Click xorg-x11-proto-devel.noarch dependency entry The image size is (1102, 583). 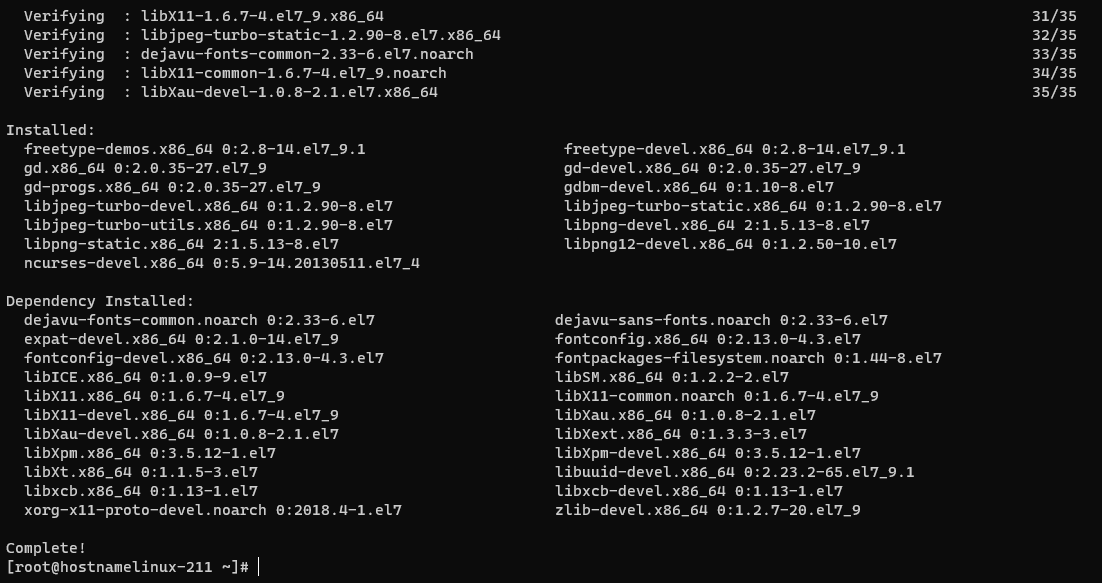(213, 510)
